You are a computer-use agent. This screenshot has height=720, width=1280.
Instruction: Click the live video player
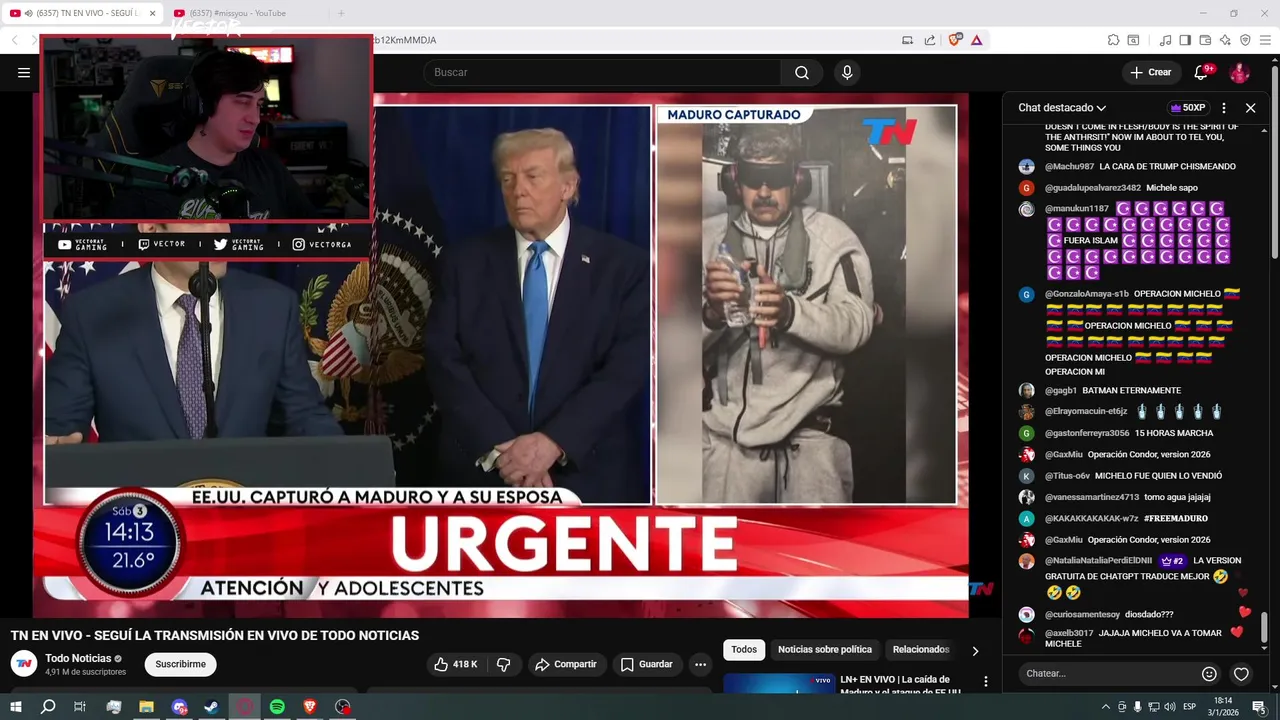coord(500,355)
